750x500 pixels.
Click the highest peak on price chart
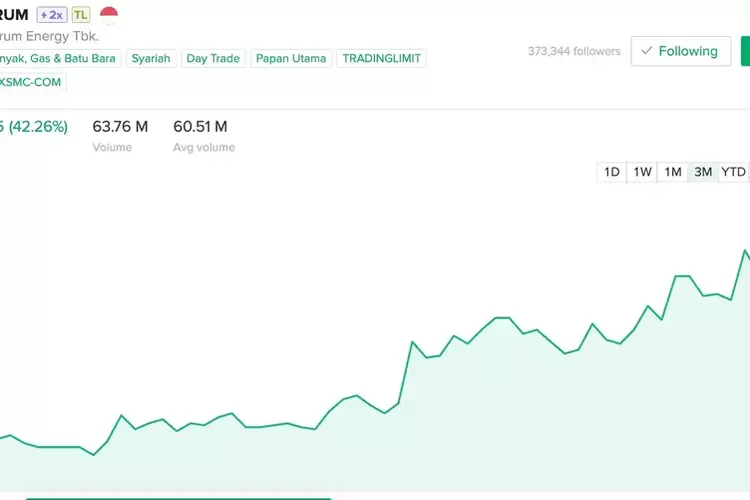click(x=745, y=251)
